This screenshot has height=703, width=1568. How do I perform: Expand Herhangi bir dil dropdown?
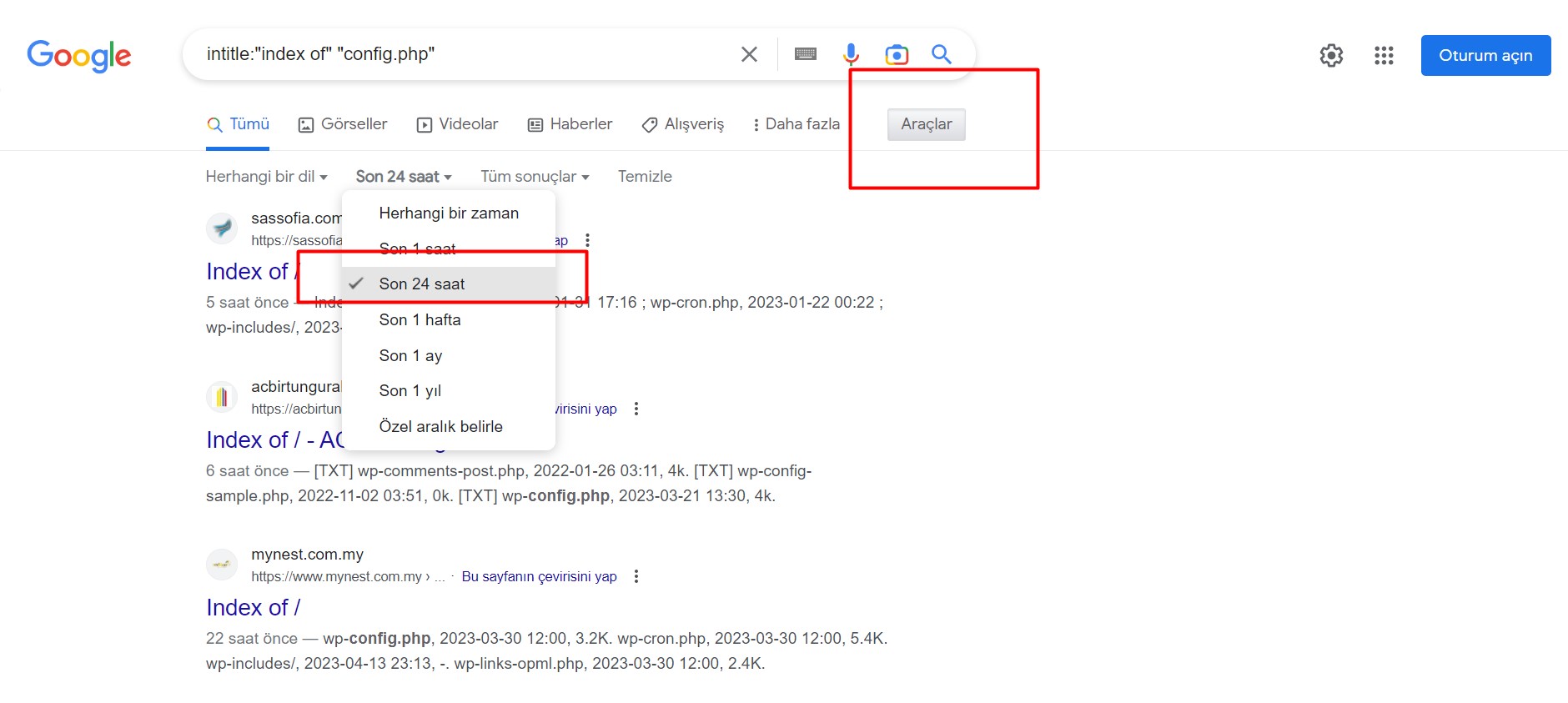tap(267, 177)
